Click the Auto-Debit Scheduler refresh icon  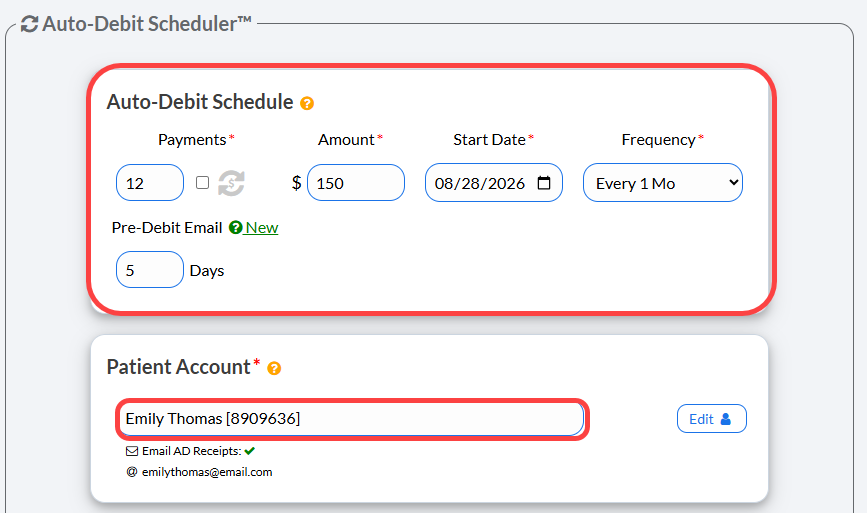(29, 24)
